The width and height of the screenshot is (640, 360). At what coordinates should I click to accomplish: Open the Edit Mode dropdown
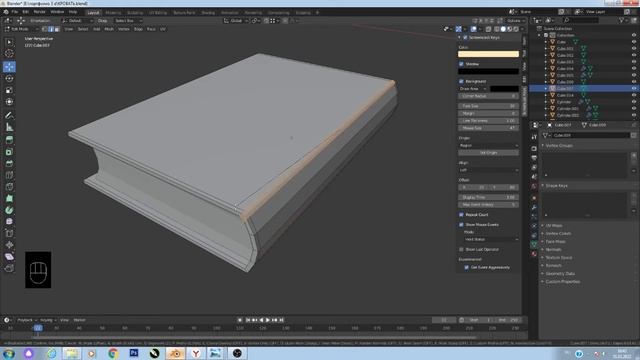click(21, 29)
